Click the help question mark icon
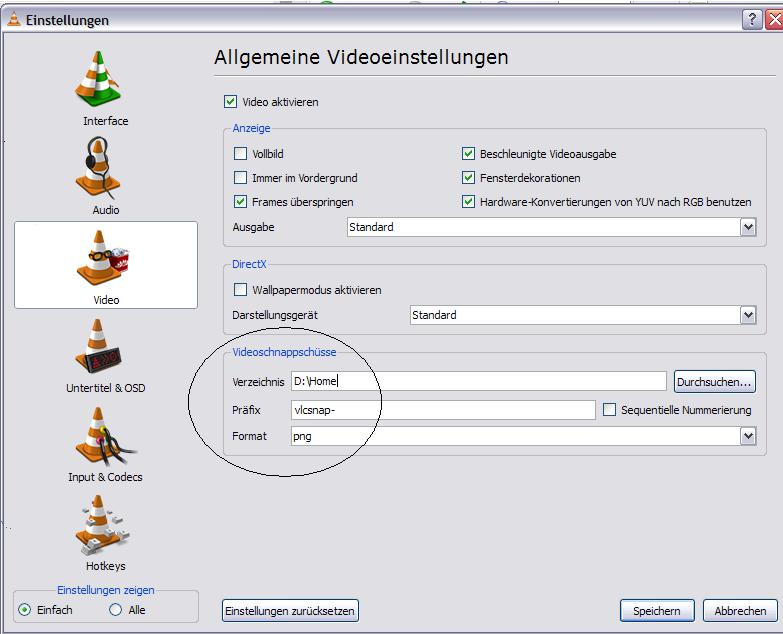 tap(751, 20)
